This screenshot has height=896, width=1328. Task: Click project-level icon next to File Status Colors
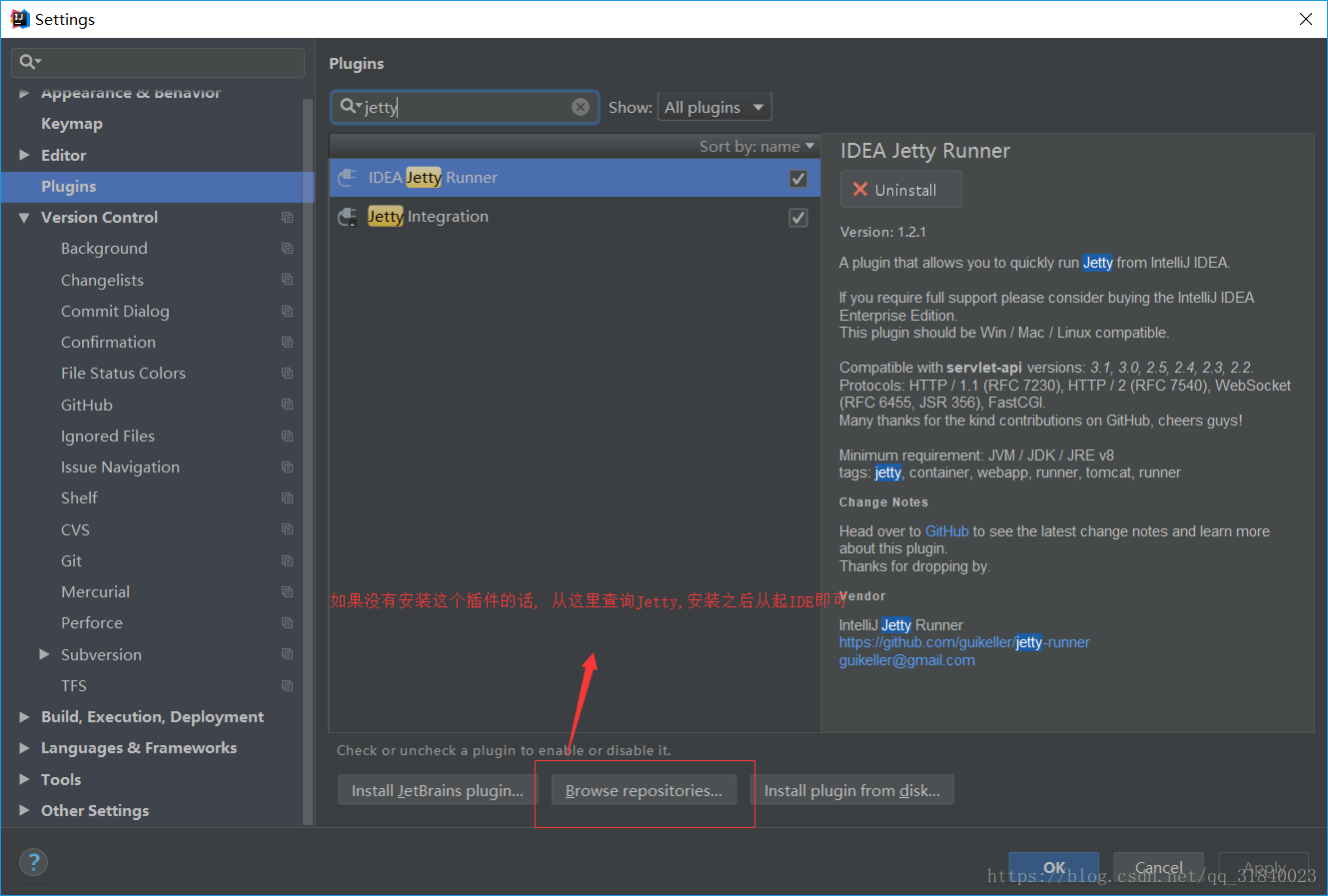point(287,373)
